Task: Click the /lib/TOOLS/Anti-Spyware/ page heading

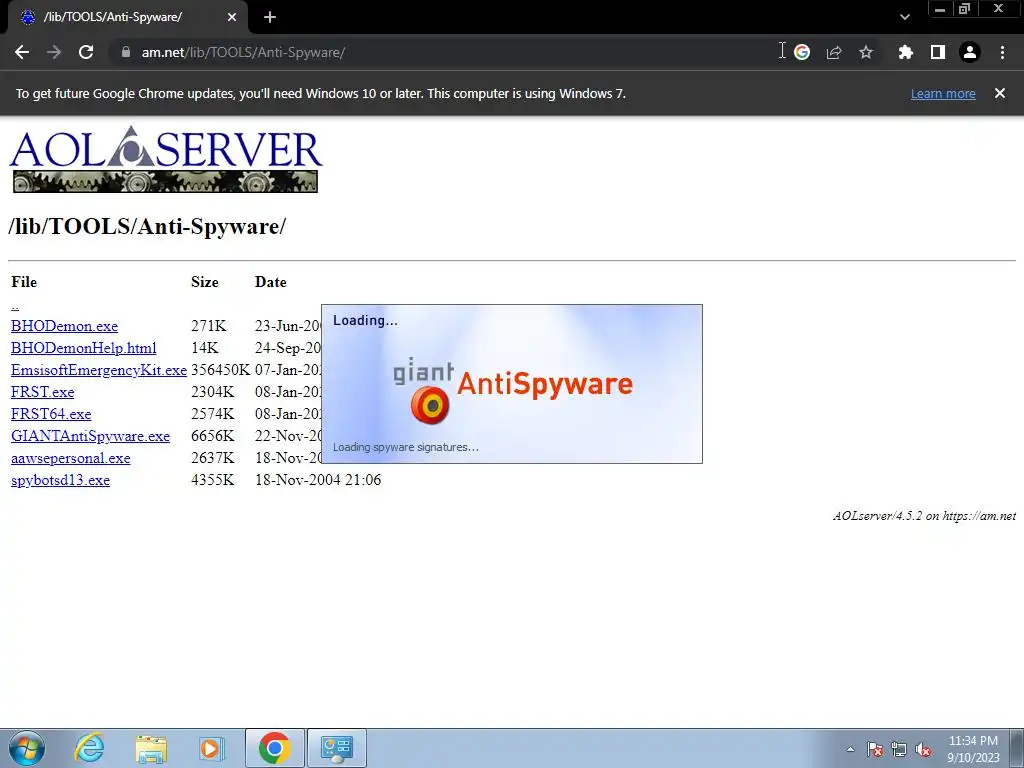Action: [x=147, y=227]
